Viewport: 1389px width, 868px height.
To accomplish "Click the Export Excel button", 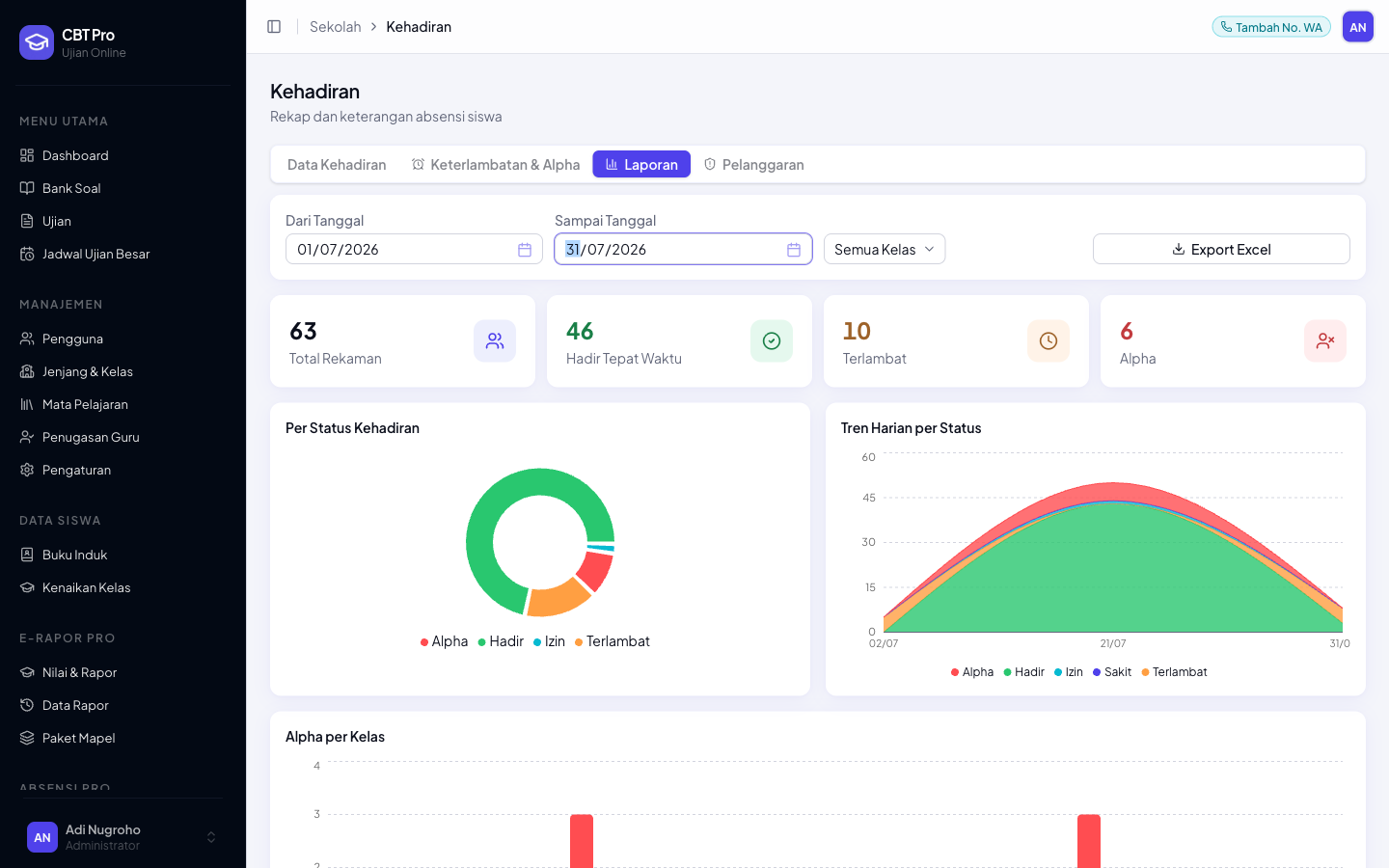I will point(1221,249).
